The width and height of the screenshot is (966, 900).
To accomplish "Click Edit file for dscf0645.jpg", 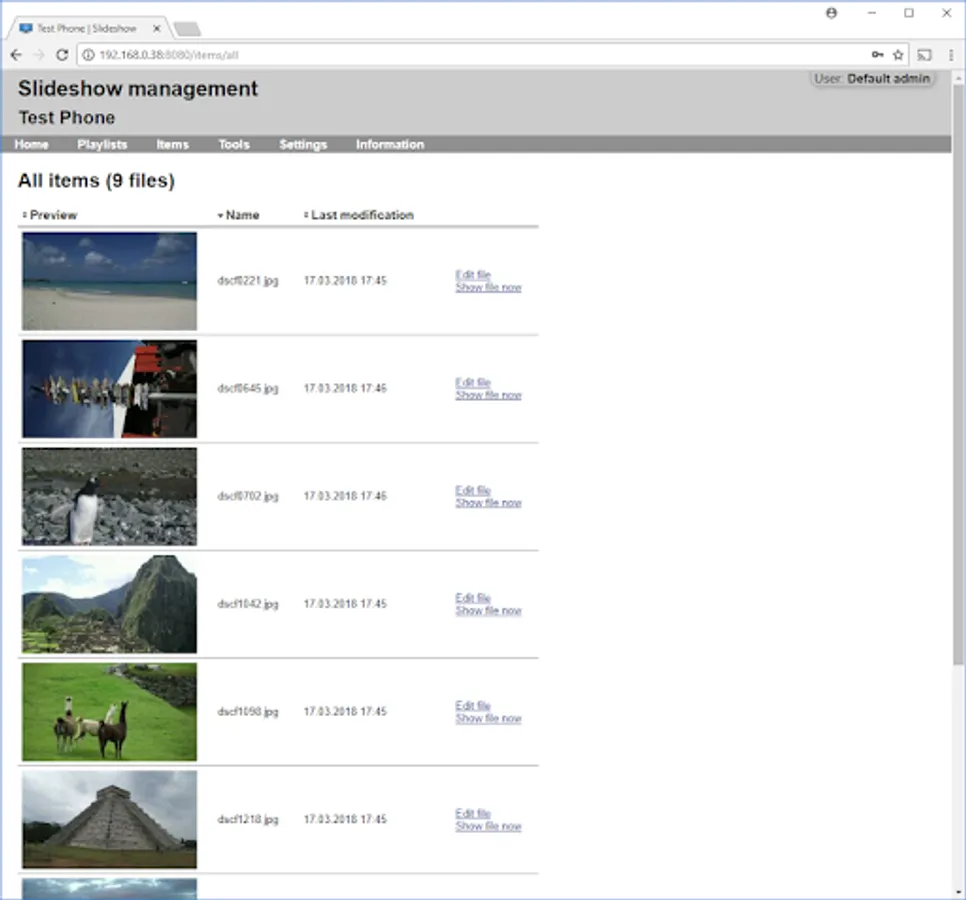I will [x=473, y=383].
